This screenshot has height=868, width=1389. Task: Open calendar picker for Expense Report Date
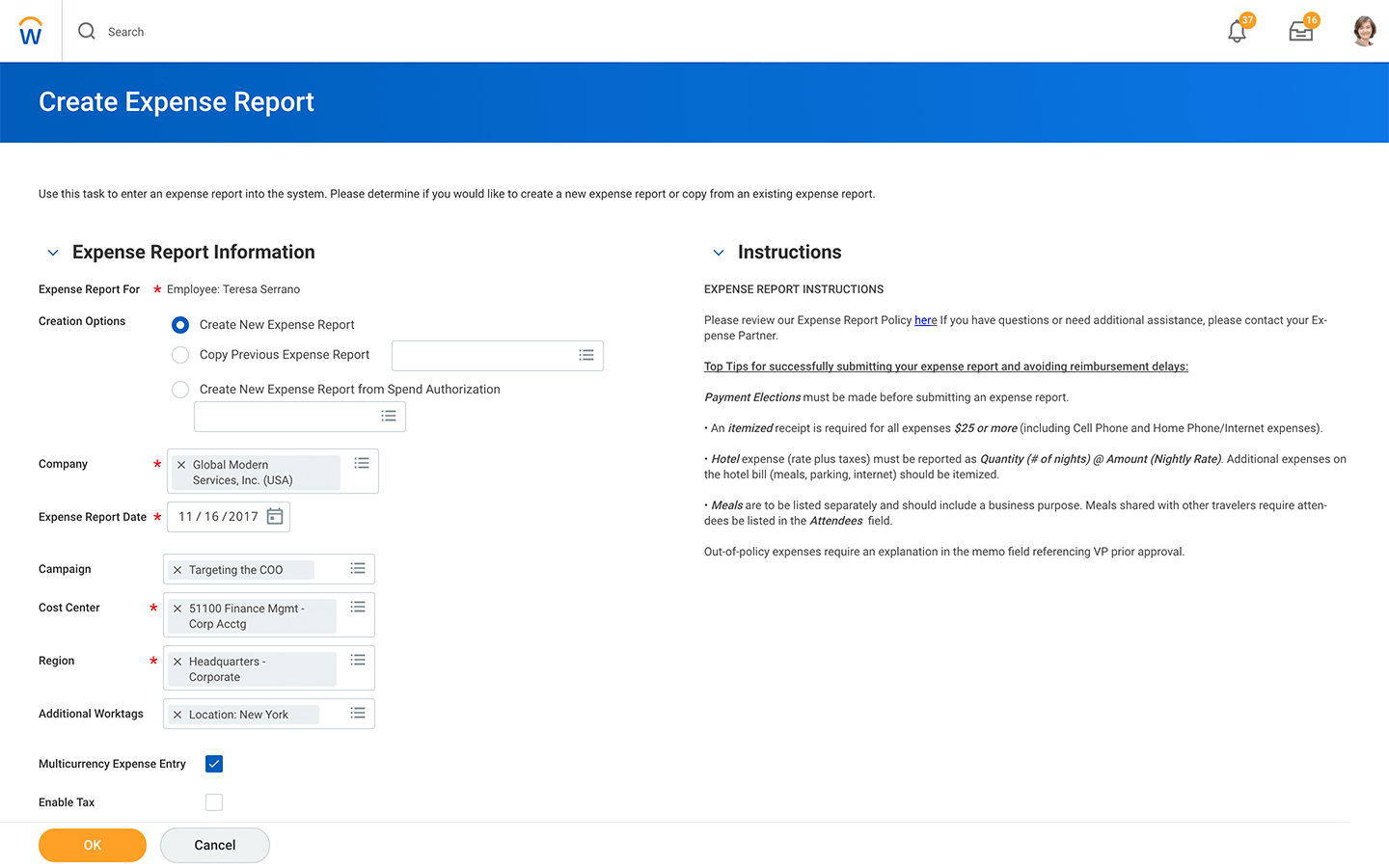pos(275,517)
